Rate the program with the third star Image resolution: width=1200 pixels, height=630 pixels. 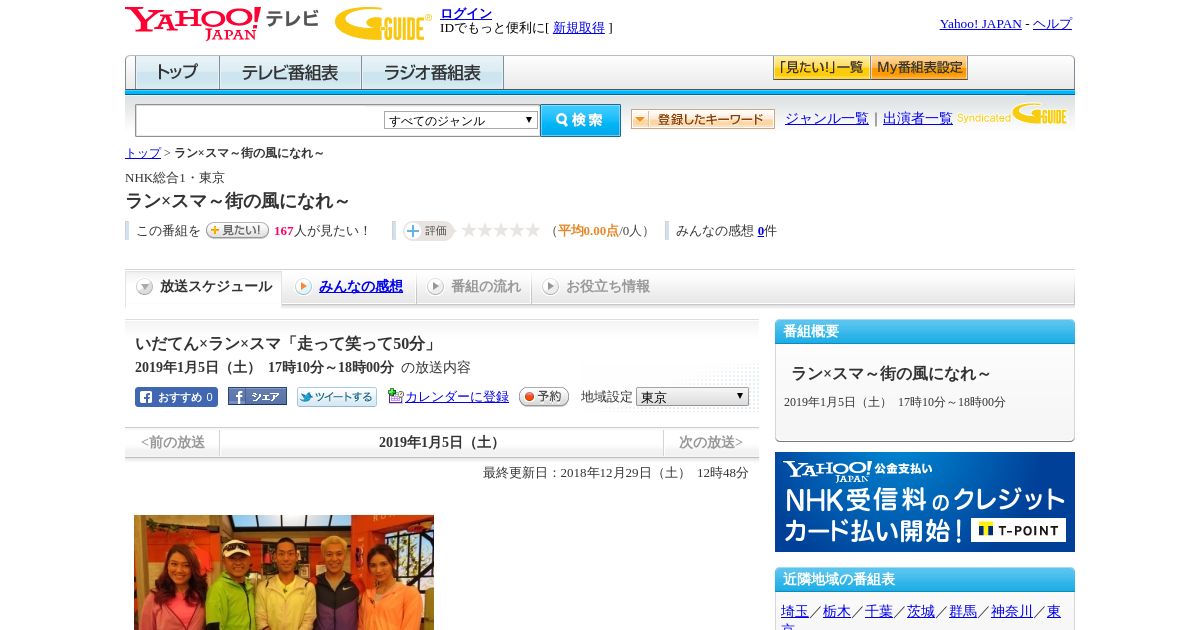click(501, 231)
